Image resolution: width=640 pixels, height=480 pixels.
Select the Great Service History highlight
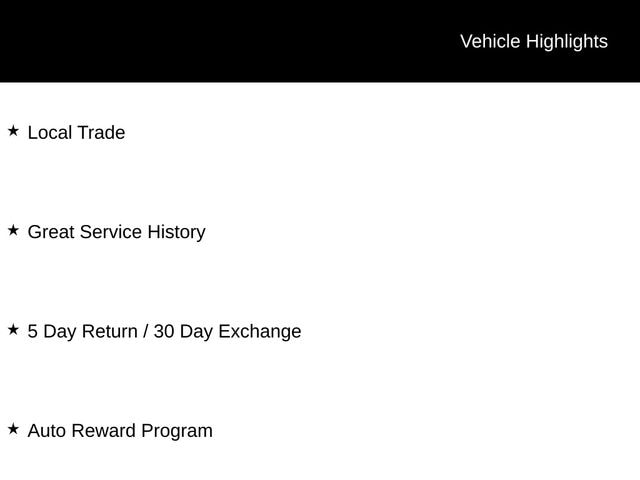tap(116, 232)
